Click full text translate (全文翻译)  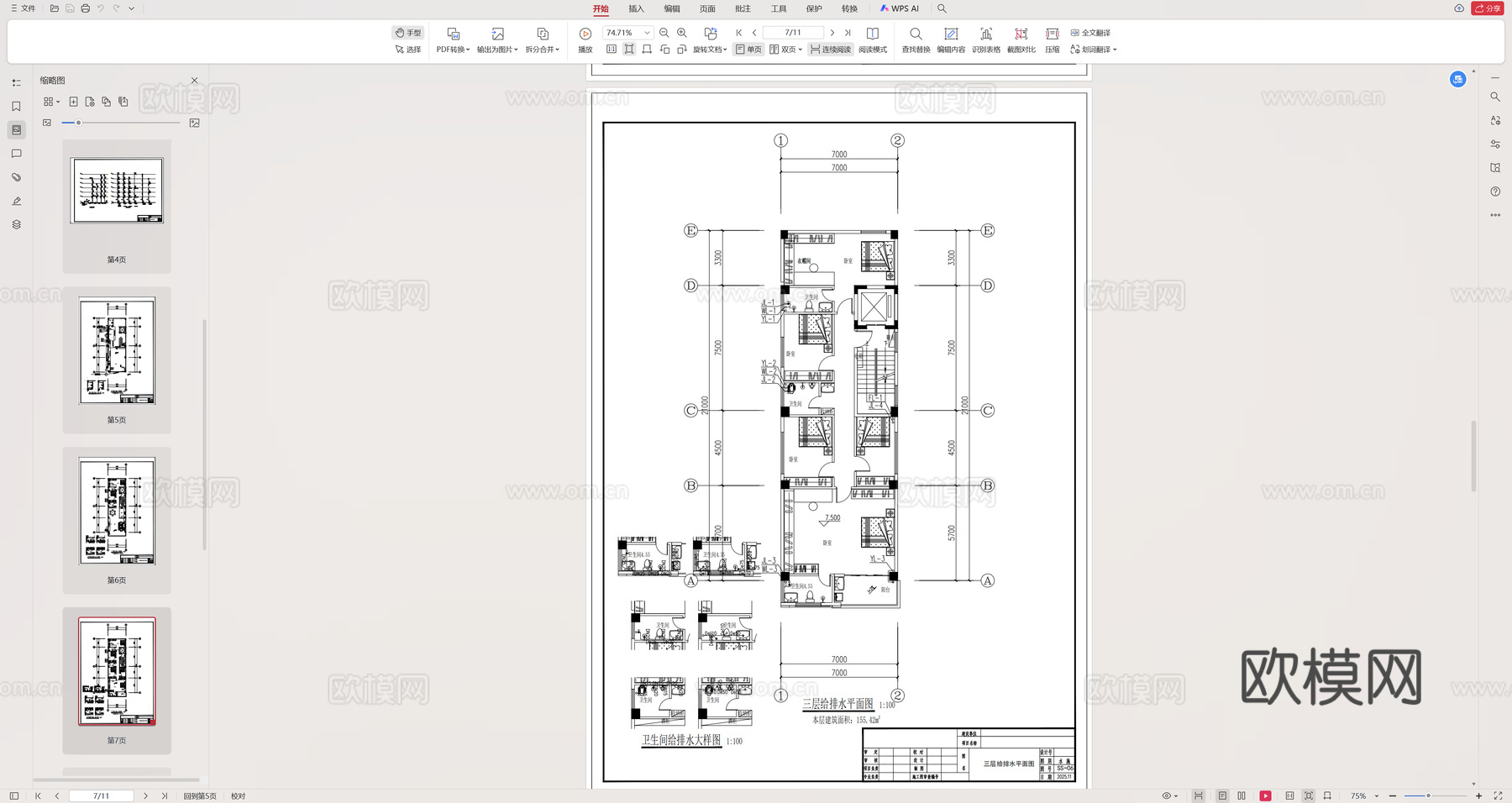pyautogui.click(x=1090, y=33)
